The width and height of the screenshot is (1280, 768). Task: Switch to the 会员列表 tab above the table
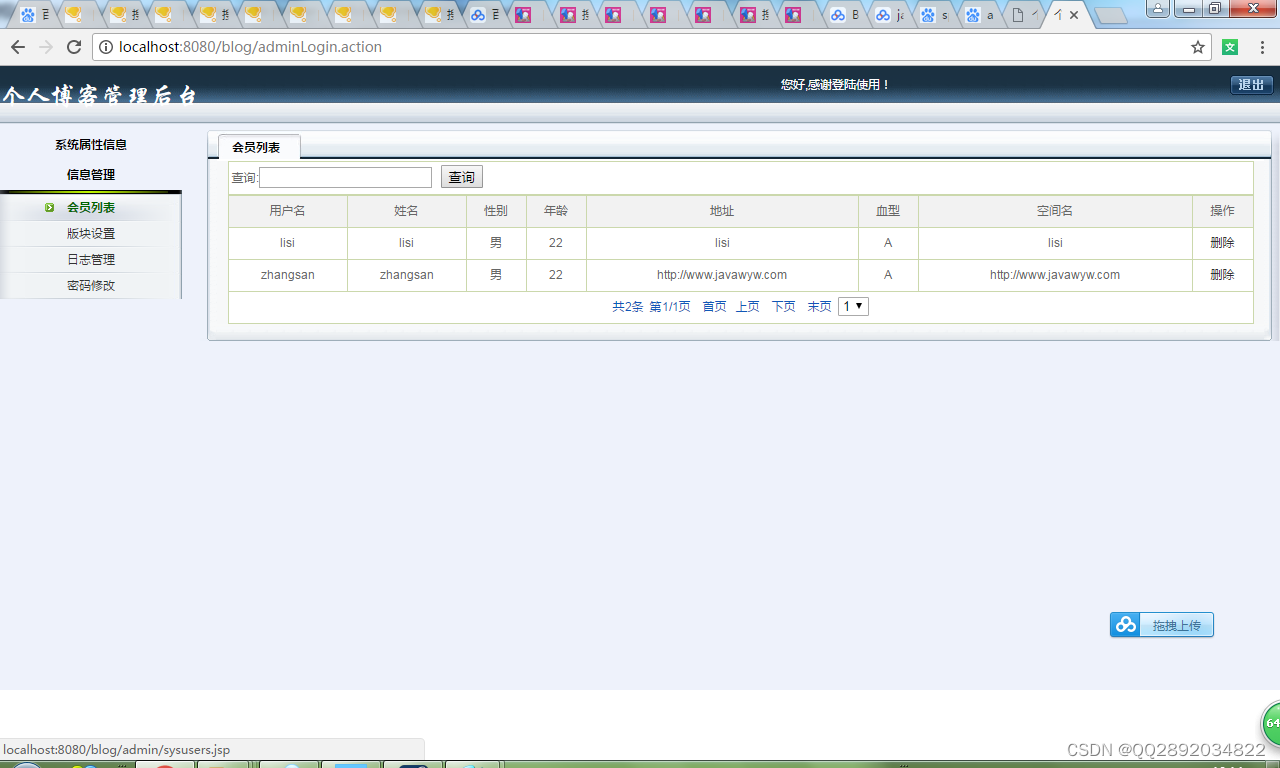coord(258,146)
